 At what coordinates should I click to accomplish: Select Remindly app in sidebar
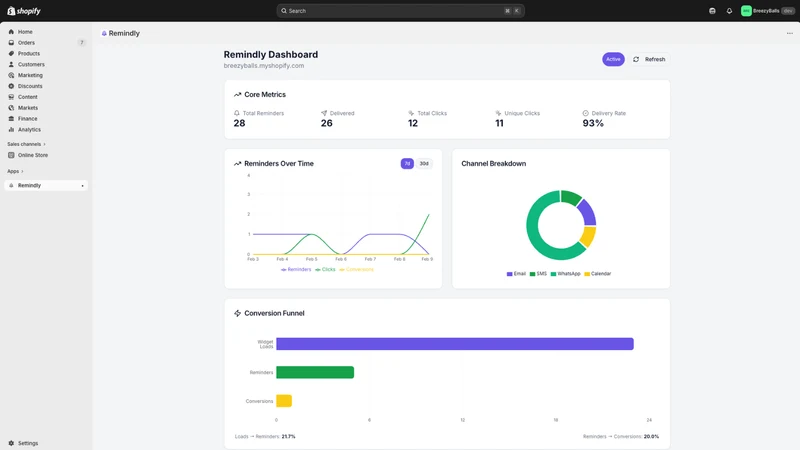46,186
